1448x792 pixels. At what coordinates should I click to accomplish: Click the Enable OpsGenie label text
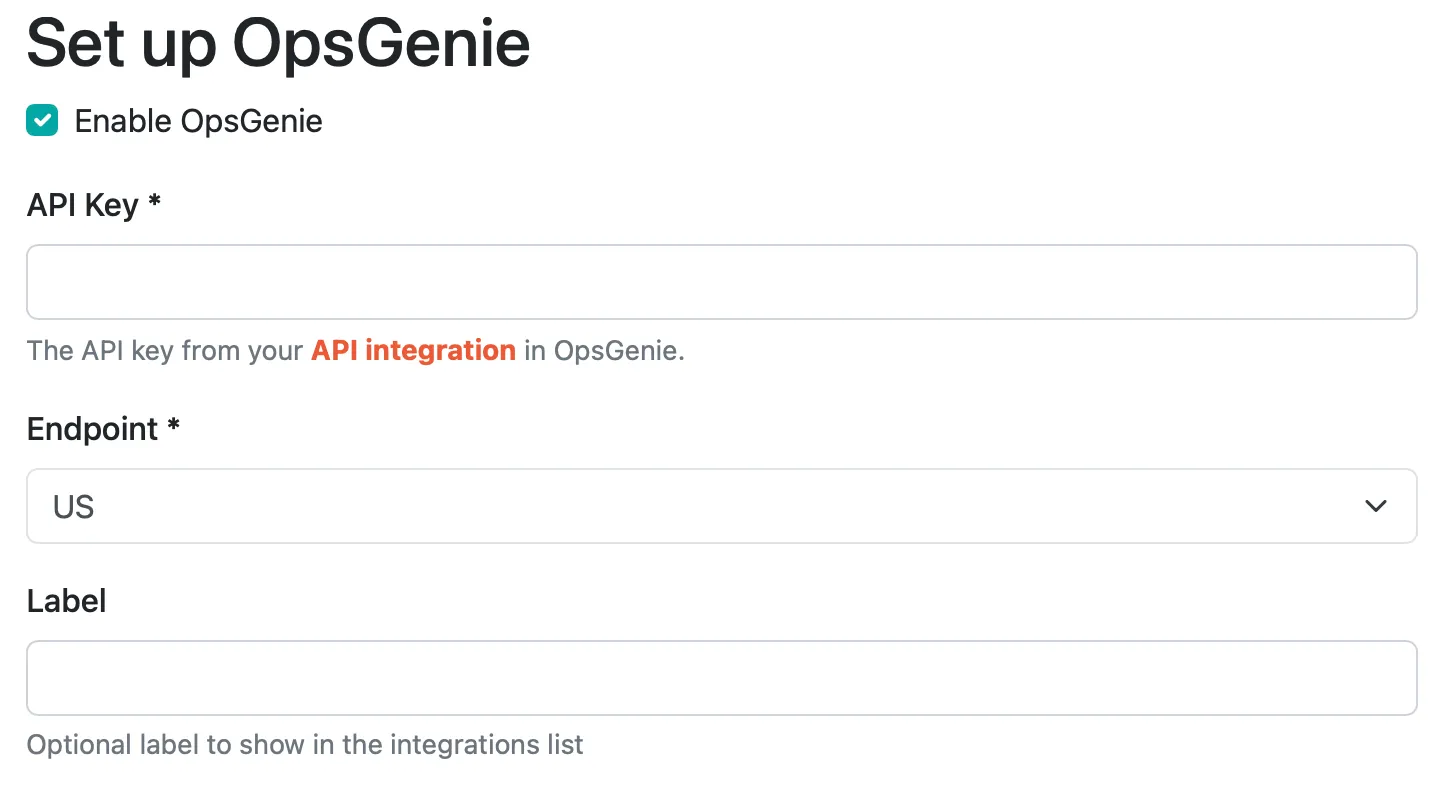pyautogui.click(x=198, y=120)
